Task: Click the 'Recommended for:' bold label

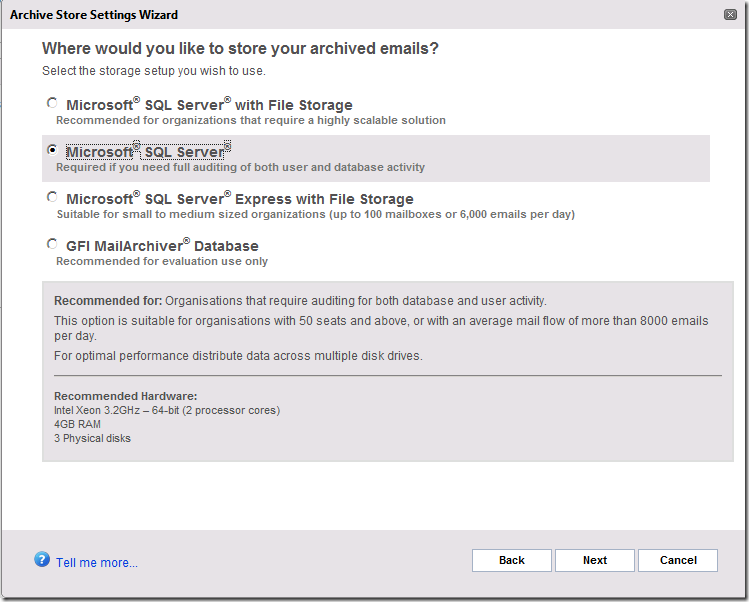Action: (108, 301)
